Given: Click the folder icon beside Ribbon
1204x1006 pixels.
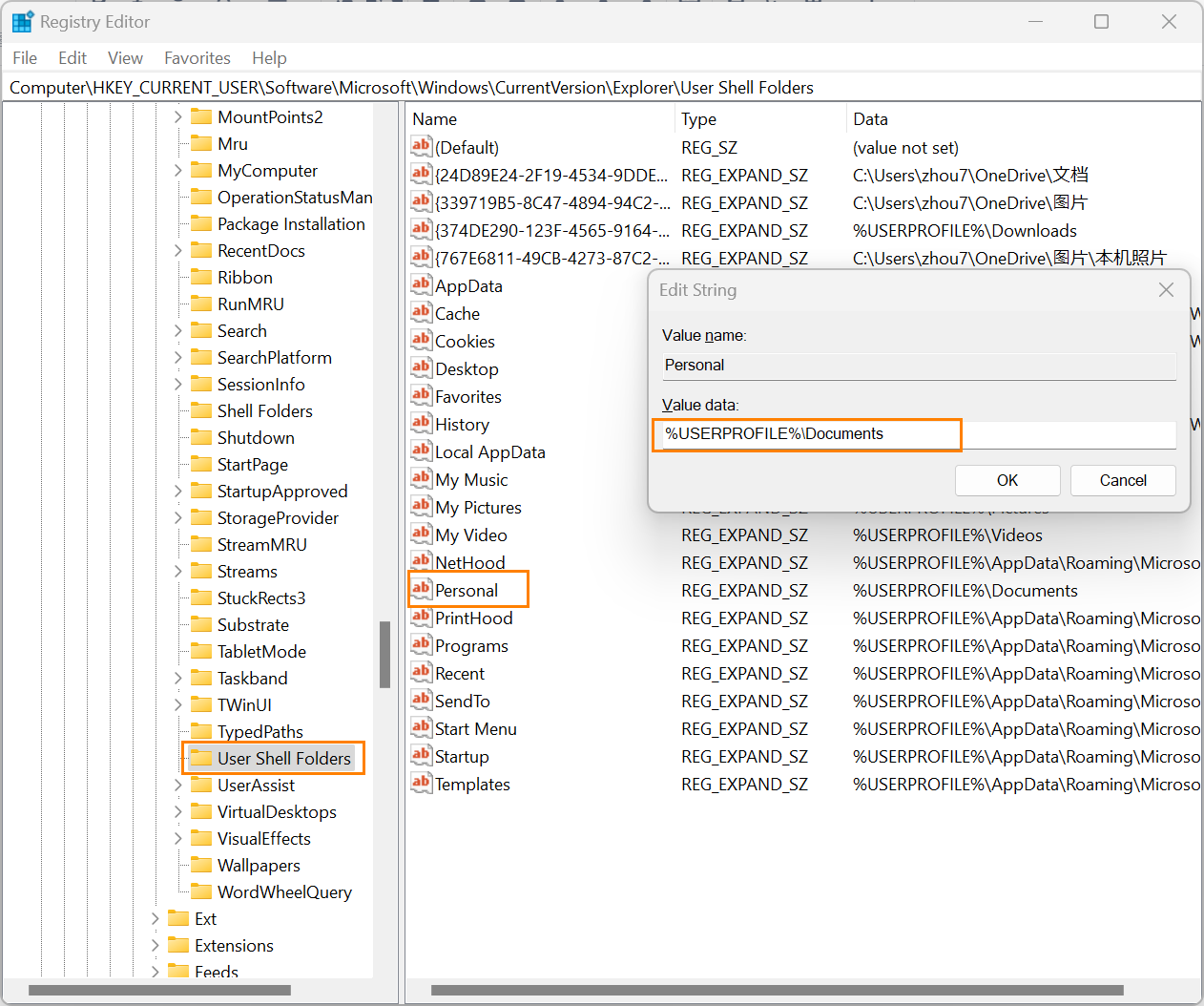Looking at the screenshot, I should 201,277.
